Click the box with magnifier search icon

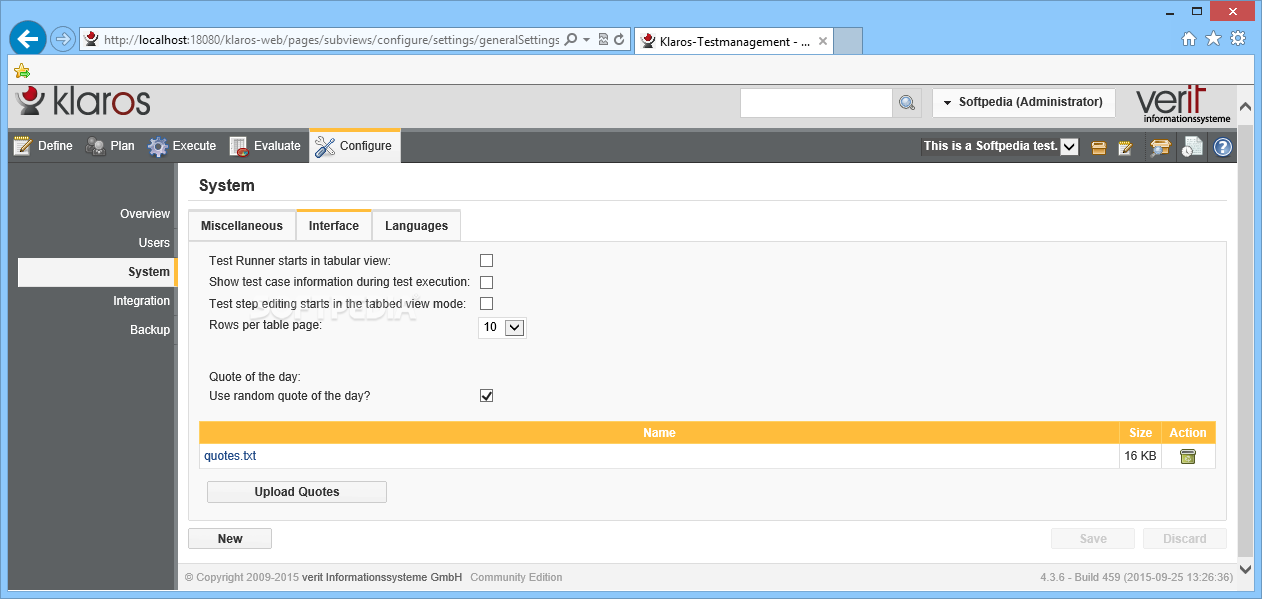click(x=1160, y=147)
